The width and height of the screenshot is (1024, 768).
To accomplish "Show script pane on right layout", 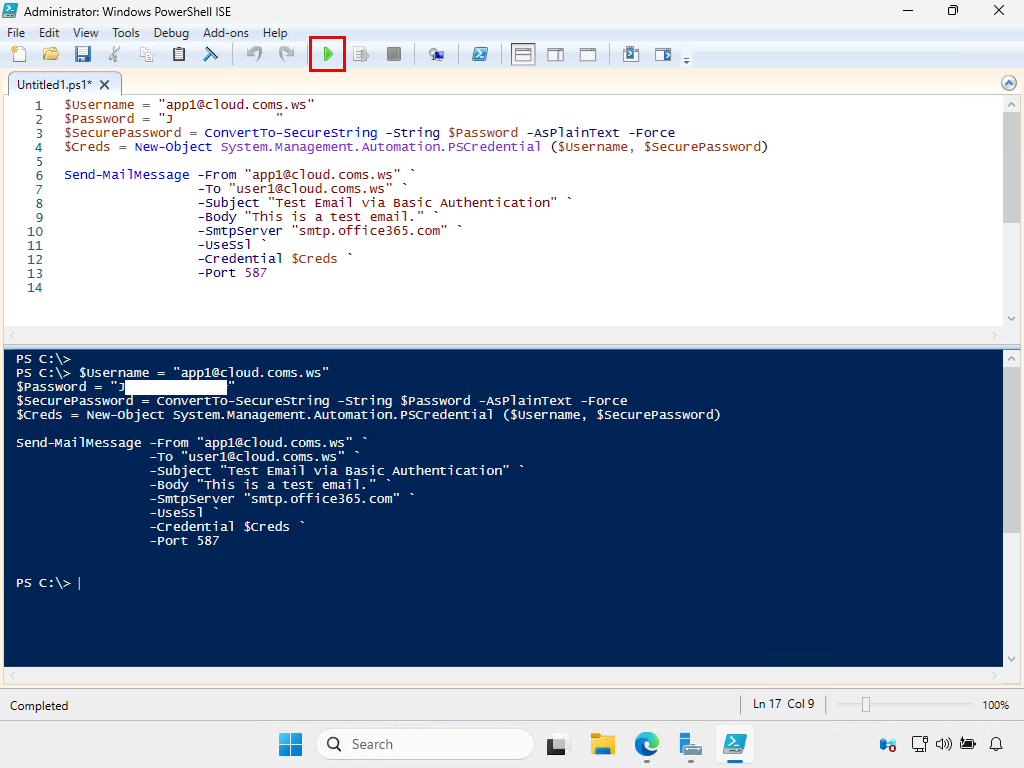I will (556, 54).
